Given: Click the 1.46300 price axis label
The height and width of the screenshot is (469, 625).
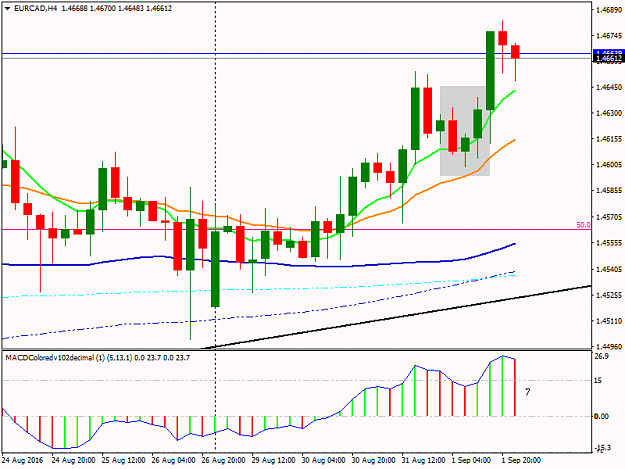Looking at the screenshot, I should tap(609, 113).
